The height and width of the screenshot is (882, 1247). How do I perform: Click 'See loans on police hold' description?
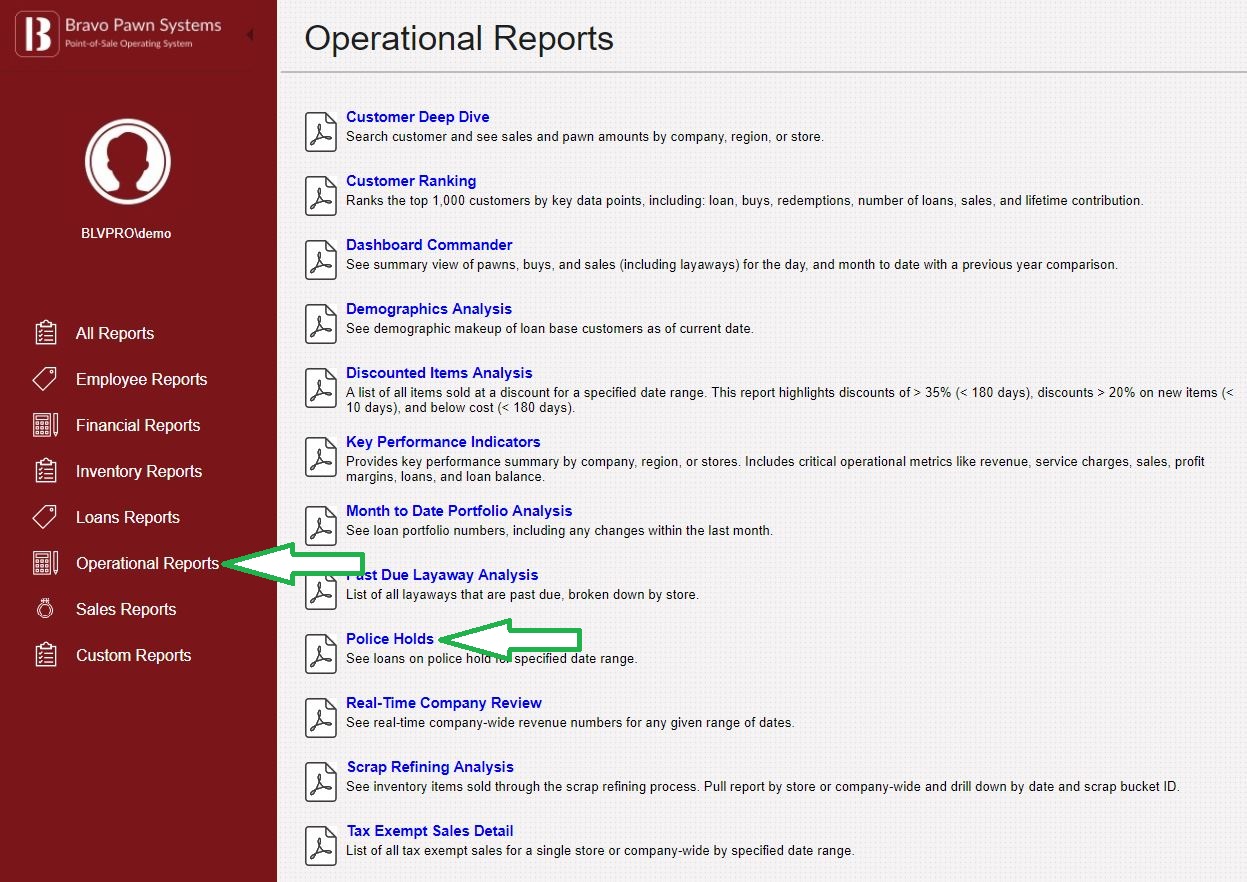(x=491, y=659)
